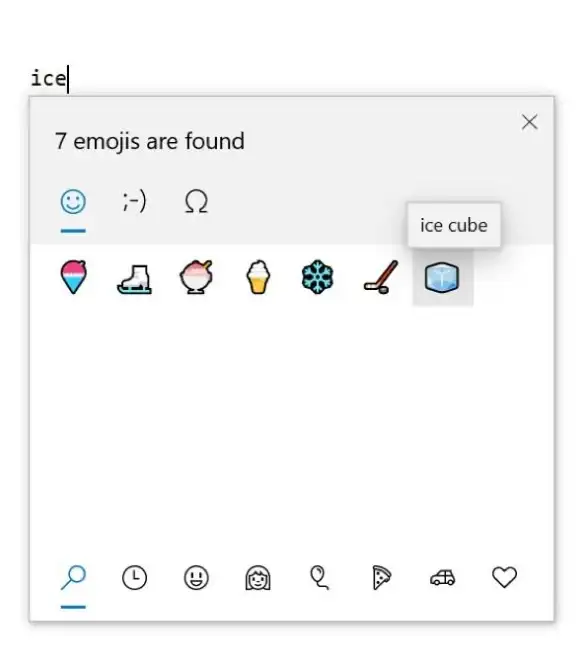Pick the ice skate emoji

pos(135,279)
